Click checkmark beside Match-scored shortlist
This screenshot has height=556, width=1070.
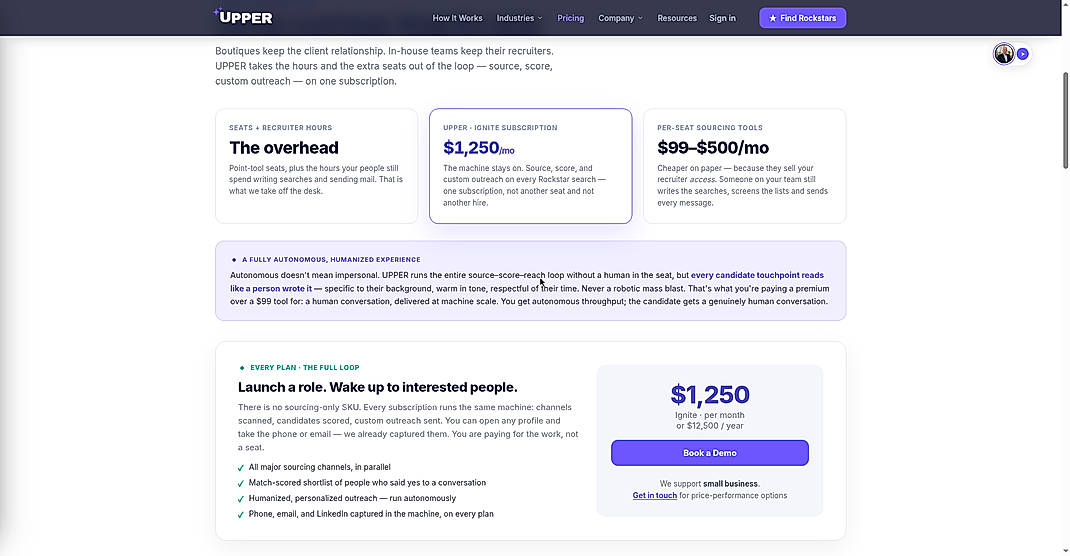click(240, 484)
